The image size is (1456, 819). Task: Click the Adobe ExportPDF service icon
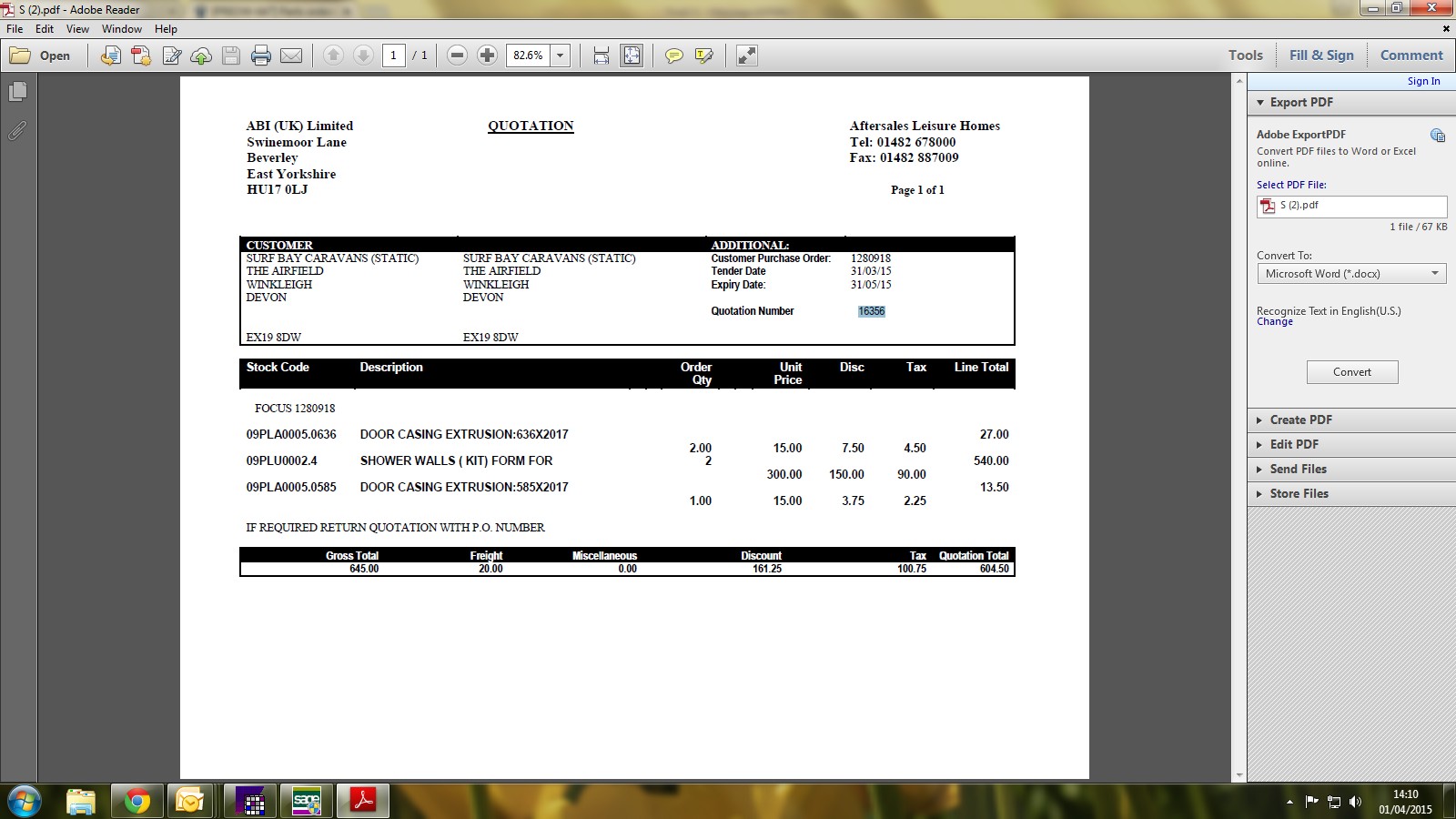(1438, 136)
